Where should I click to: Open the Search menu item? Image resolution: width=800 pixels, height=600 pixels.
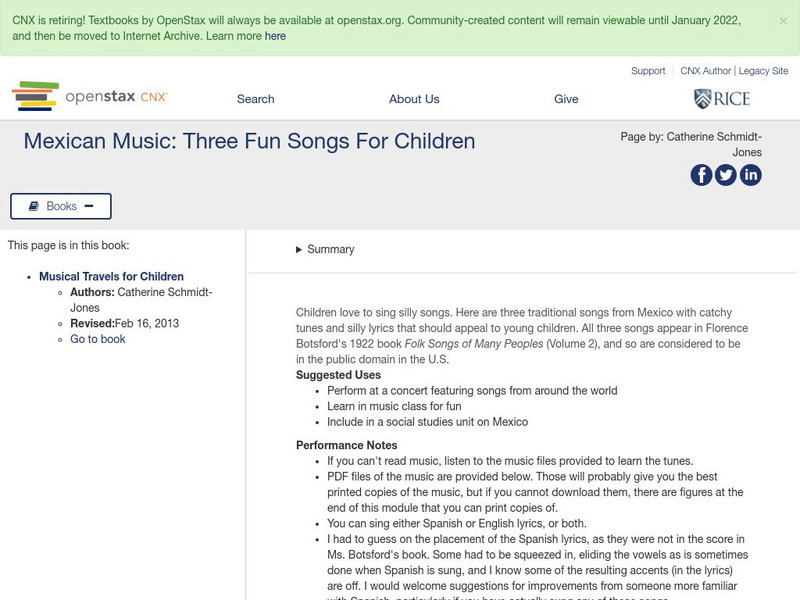pyautogui.click(x=255, y=99)
